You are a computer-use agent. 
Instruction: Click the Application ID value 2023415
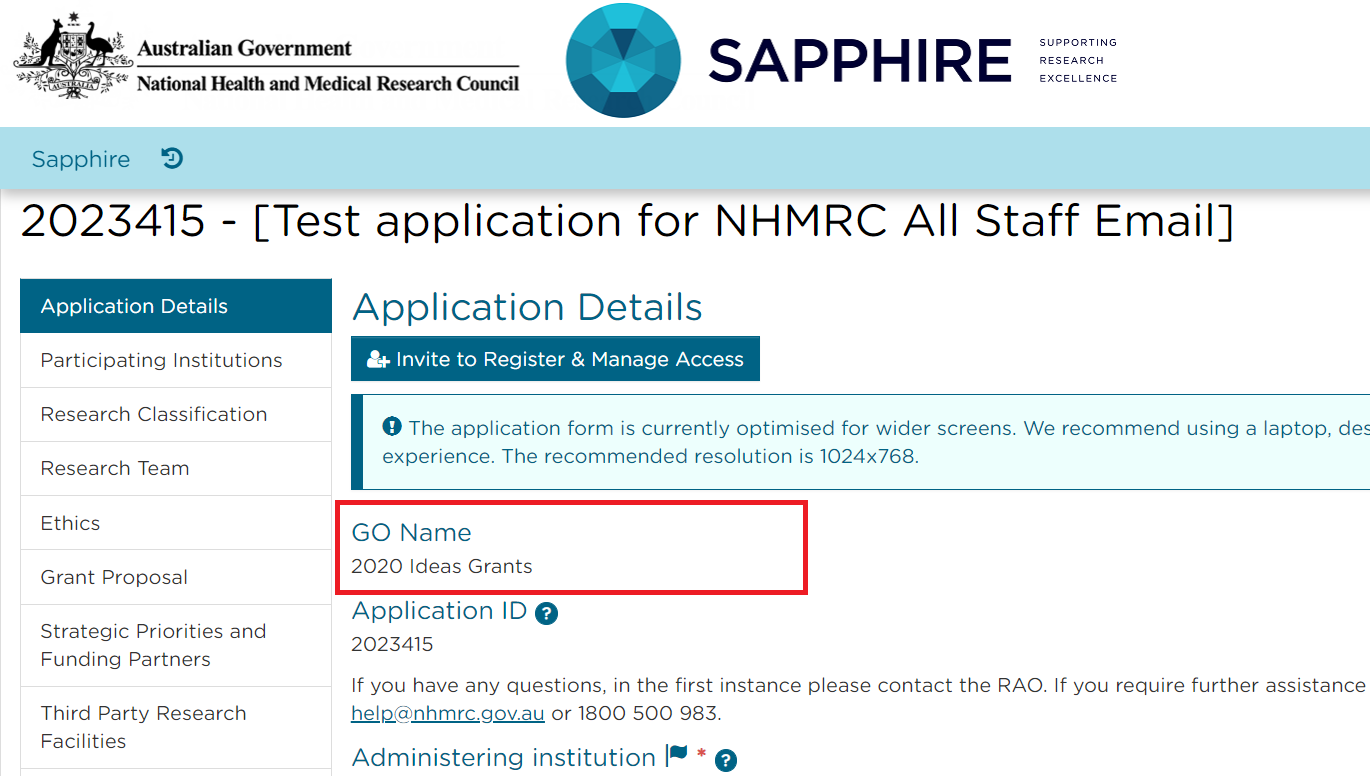point(392,644)
